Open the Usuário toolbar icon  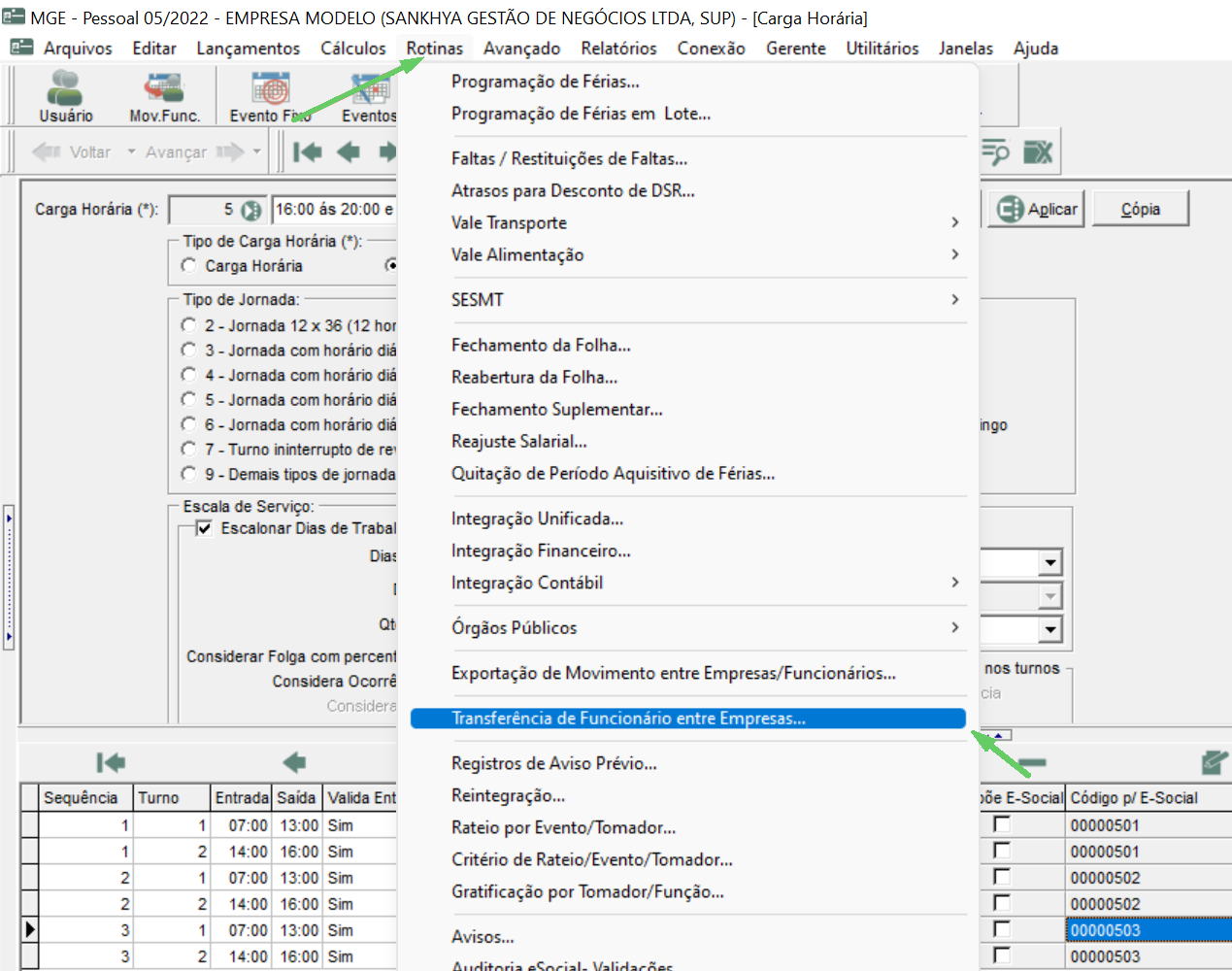tap(66, 96)
